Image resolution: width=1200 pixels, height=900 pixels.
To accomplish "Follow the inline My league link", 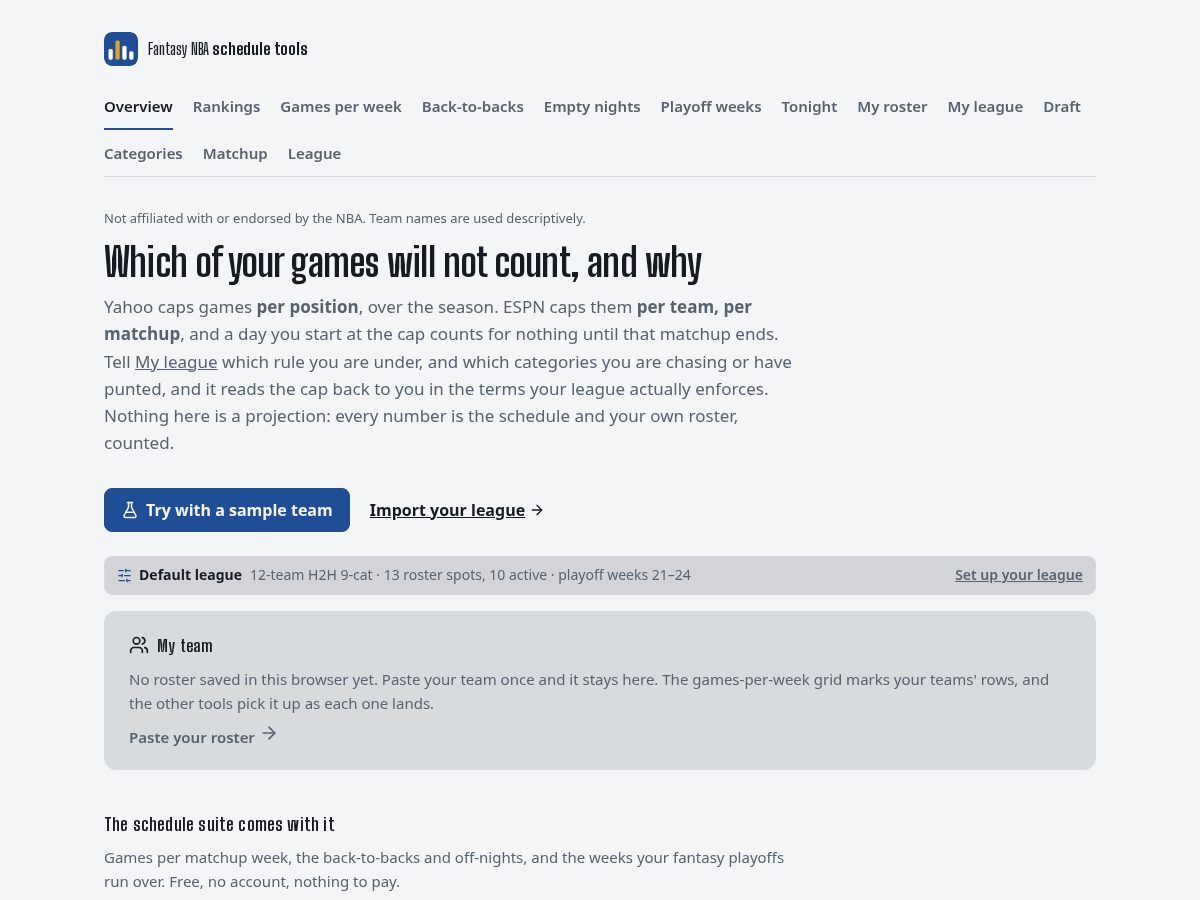I will (x=176, y=362).
